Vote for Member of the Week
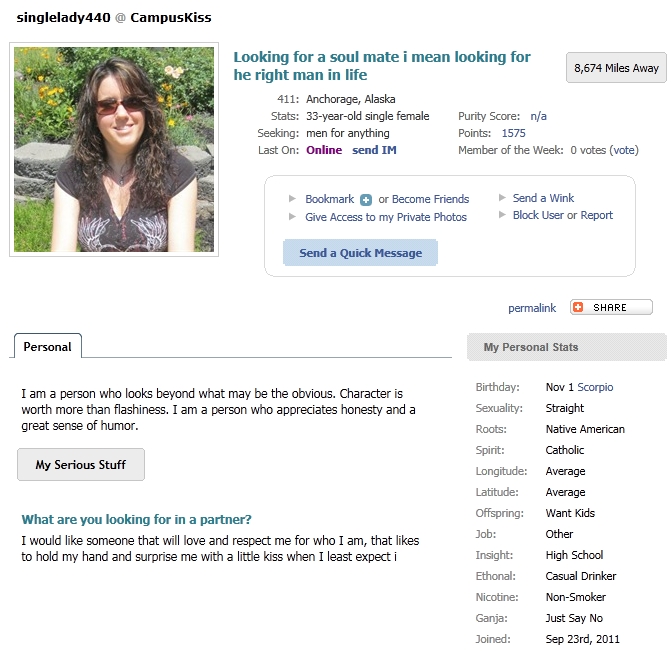 pyautogui.click(x=624, y=150)
